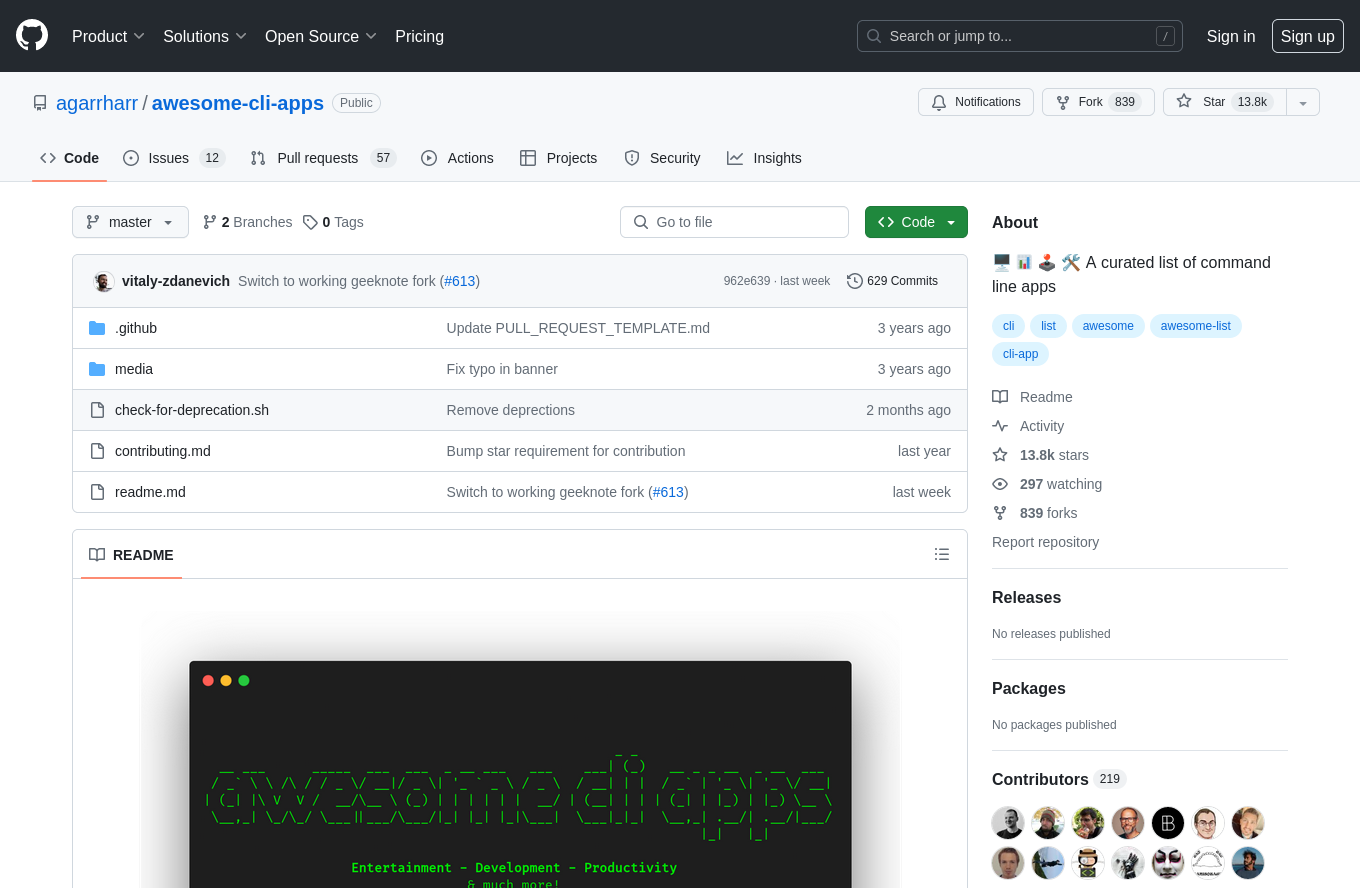Open the Releases heading link
This screenshot has height=888, width=1360.
click(1026, 598)
